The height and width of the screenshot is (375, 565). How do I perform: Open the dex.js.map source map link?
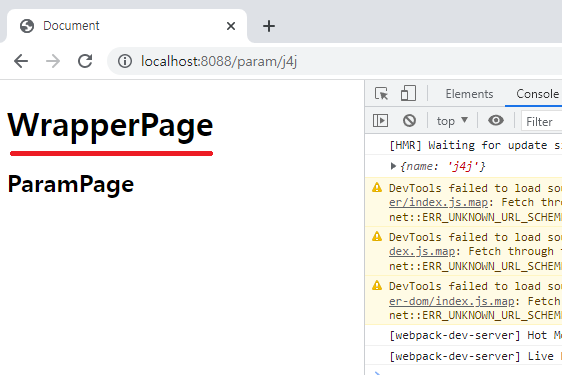(x=422, y=251)
